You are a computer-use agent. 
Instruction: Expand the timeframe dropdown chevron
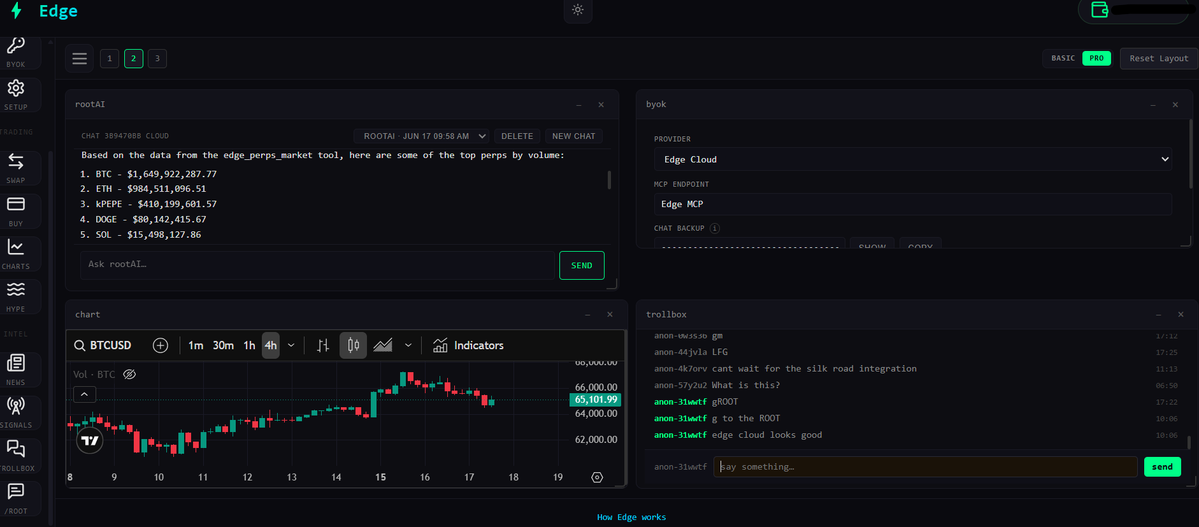point(291,346)
